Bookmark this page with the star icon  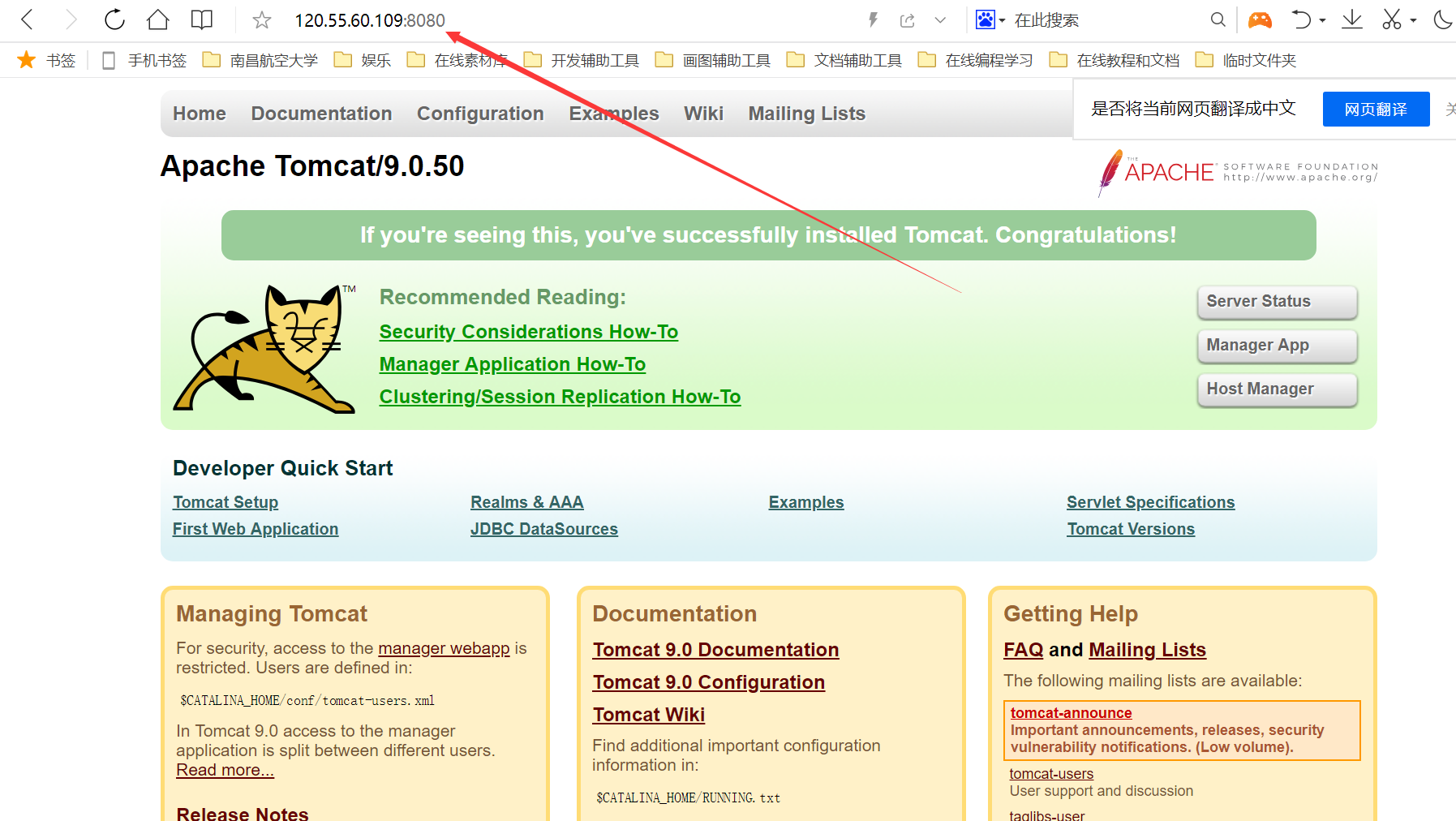(261, 20)
